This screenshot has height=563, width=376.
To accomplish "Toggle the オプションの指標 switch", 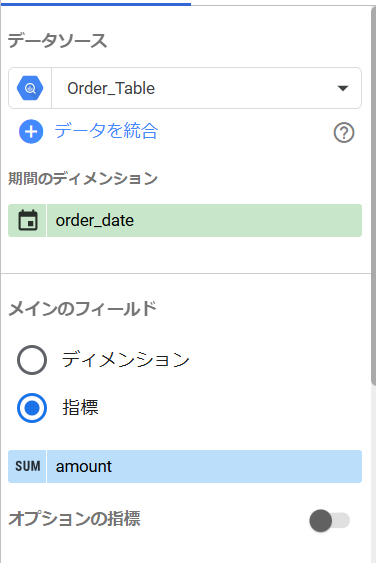I will pyautogui.click(x=329, y=520).
